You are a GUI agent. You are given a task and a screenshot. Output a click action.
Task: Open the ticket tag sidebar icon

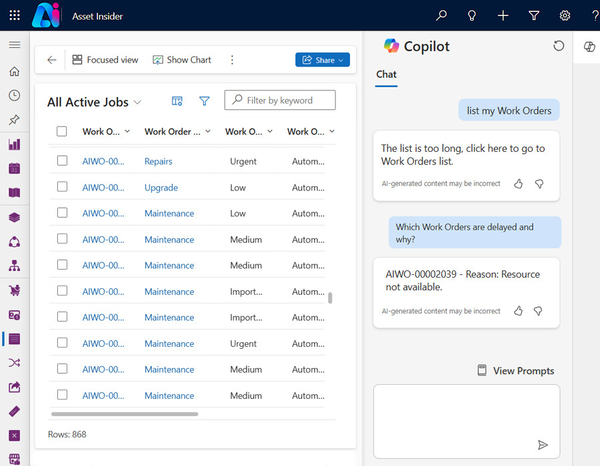click(x=15, y=411)
